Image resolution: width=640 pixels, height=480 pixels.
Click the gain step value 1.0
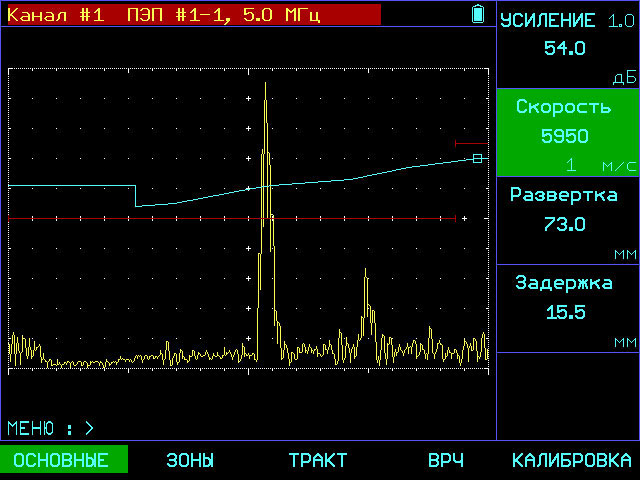click(621, 21)
